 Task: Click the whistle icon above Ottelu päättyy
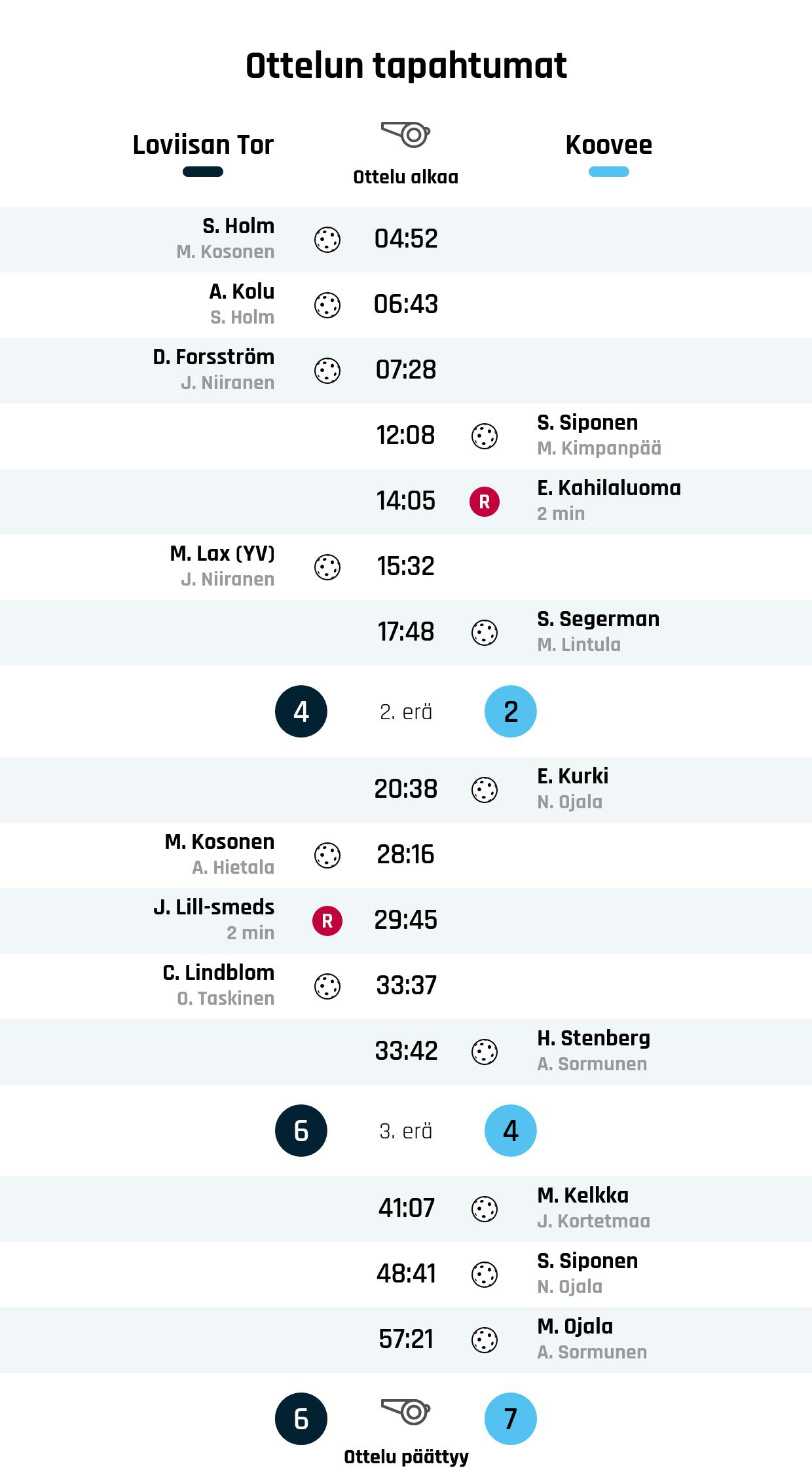click(405, 1412)
